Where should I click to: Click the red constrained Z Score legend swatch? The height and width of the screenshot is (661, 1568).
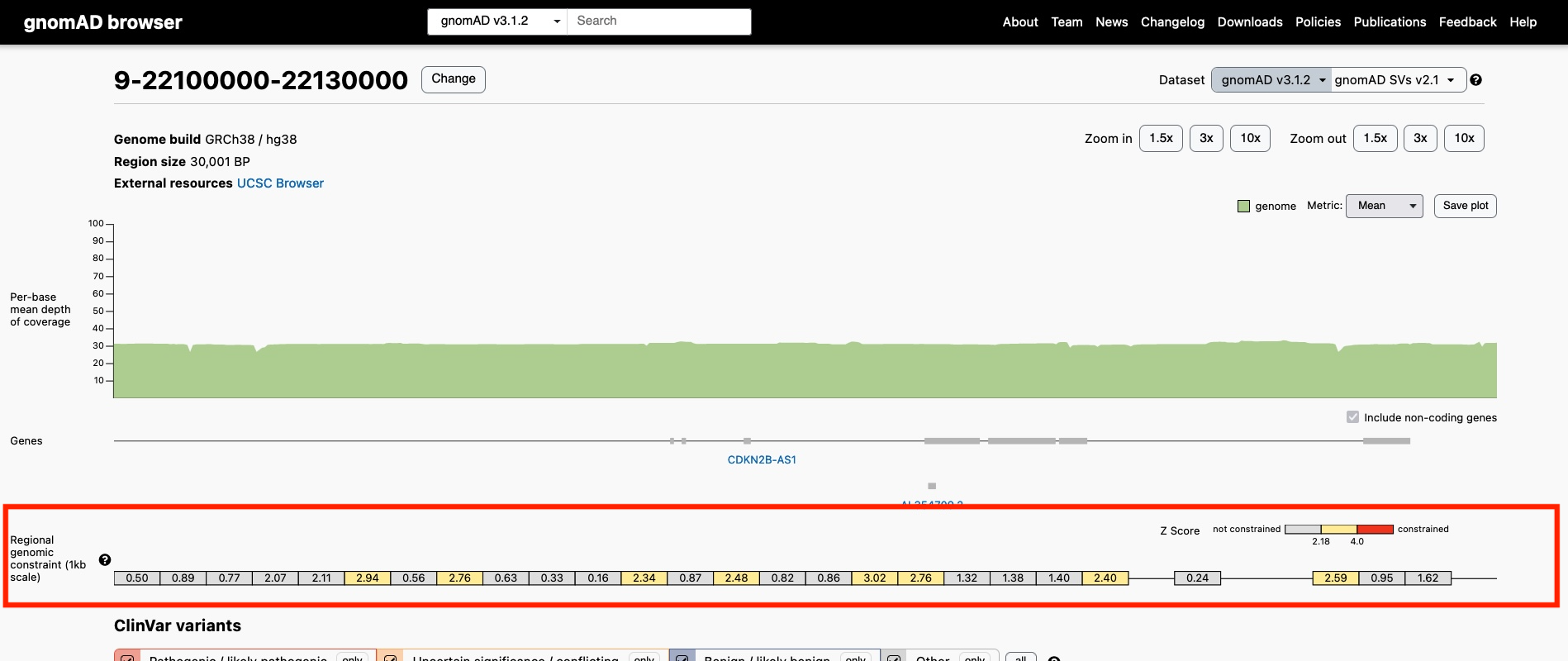click(1375, 530)
